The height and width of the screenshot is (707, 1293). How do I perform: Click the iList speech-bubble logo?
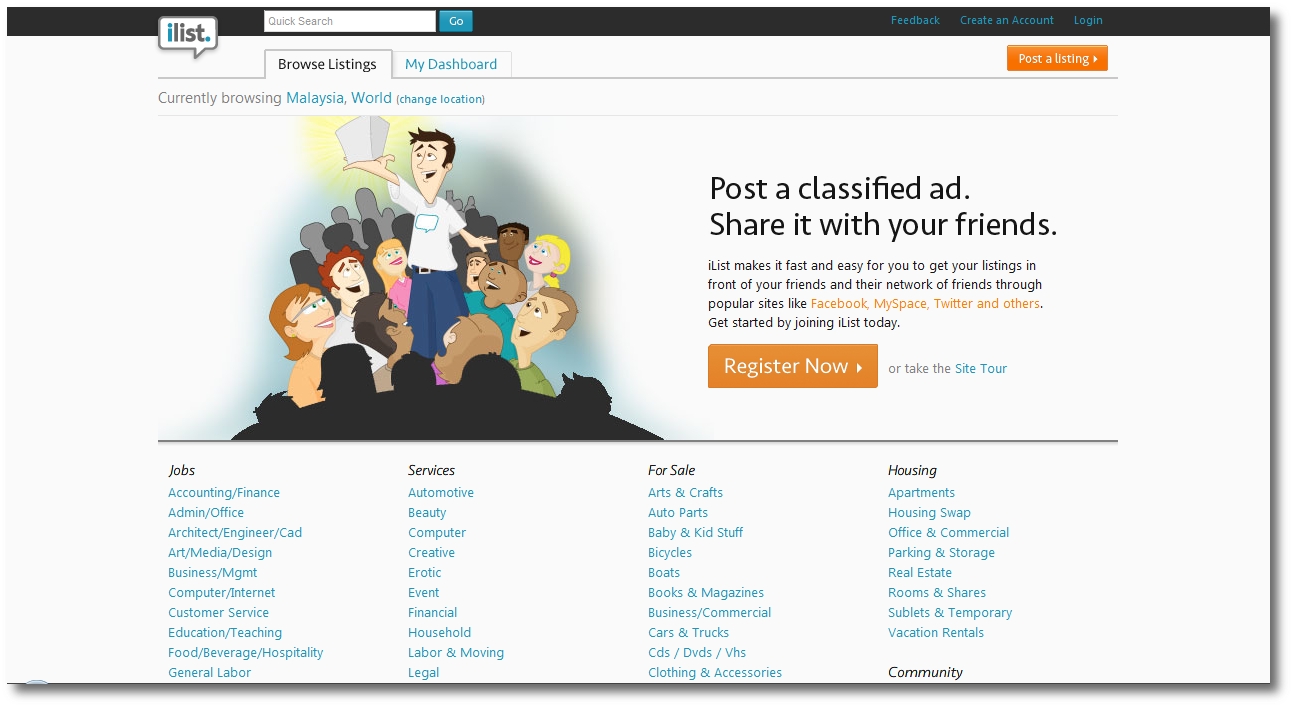click(x=187, y=38)
